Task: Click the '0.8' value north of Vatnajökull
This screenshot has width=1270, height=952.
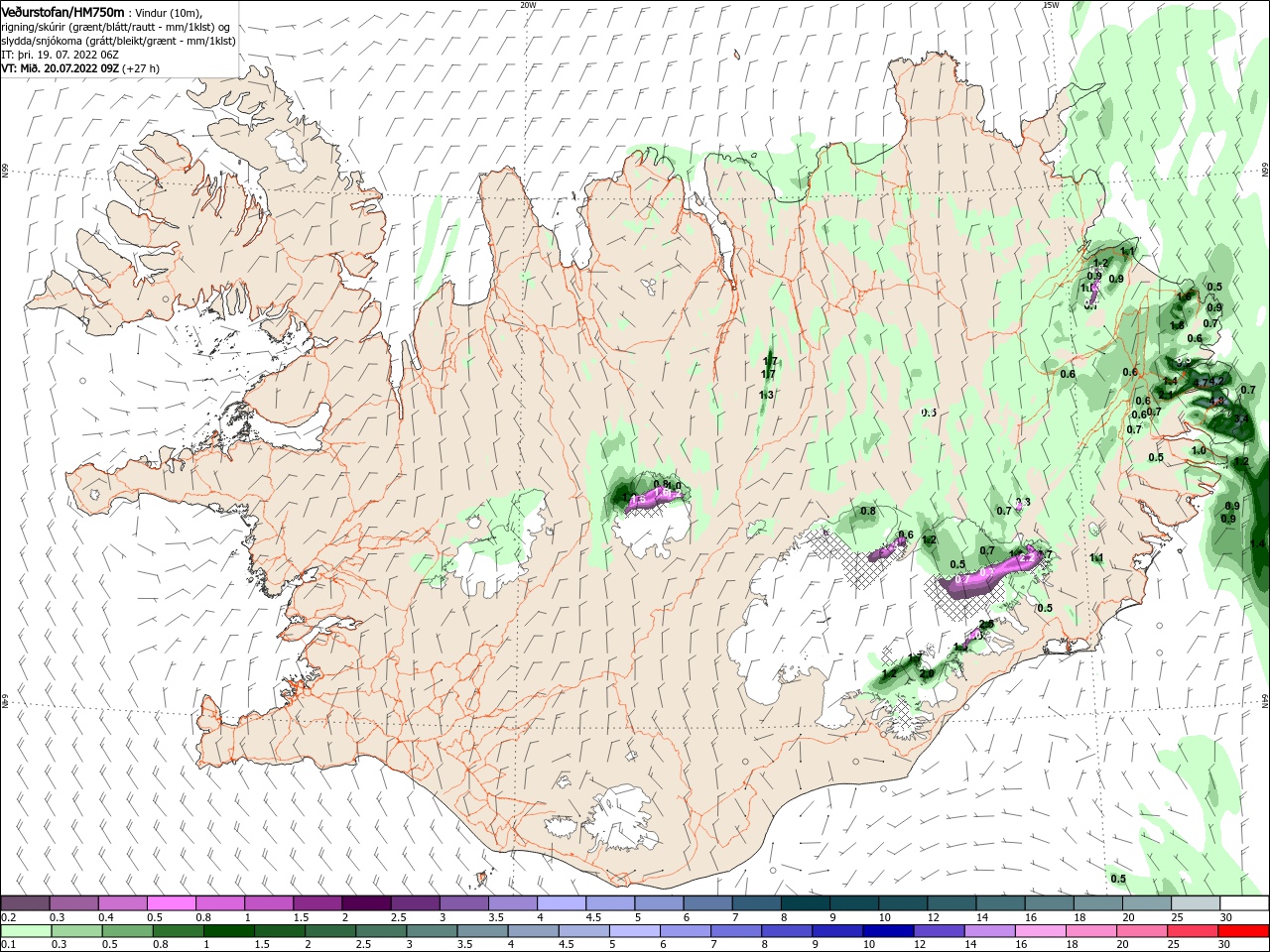Action: click(x=868, y=512)
